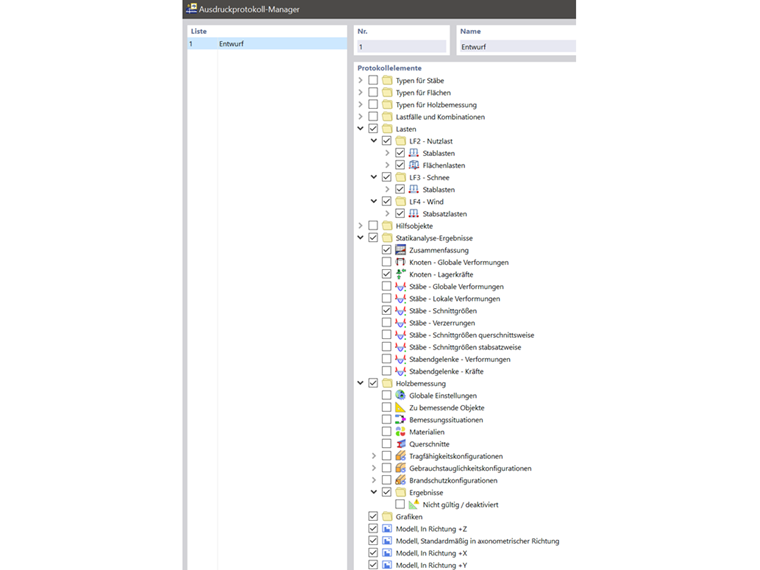Uncheck the Holzbemessung checkbox
The image size is (760, 570).
point(373,383)
